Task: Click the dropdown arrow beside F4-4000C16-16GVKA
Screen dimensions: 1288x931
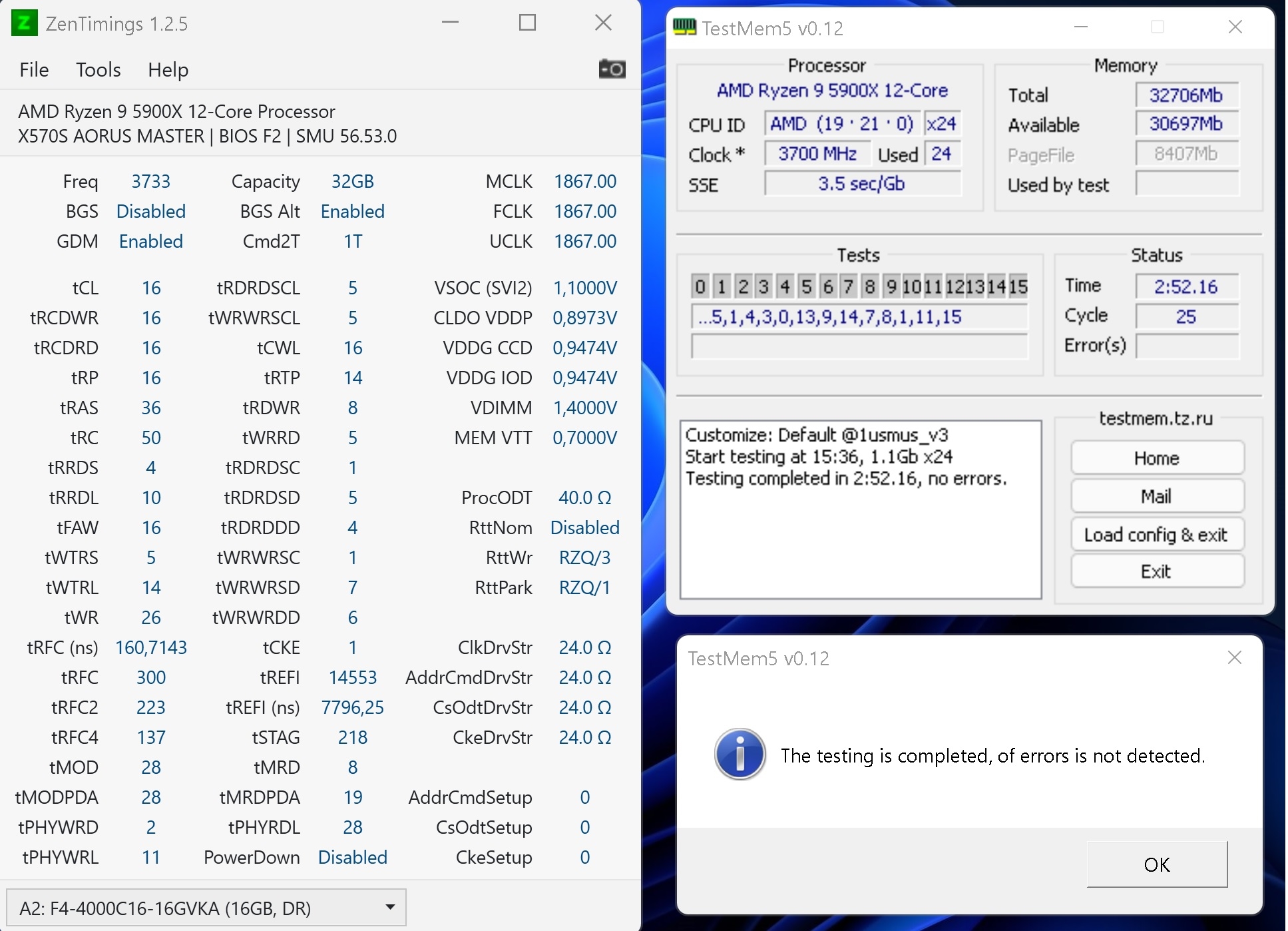Action: (391, 908)
